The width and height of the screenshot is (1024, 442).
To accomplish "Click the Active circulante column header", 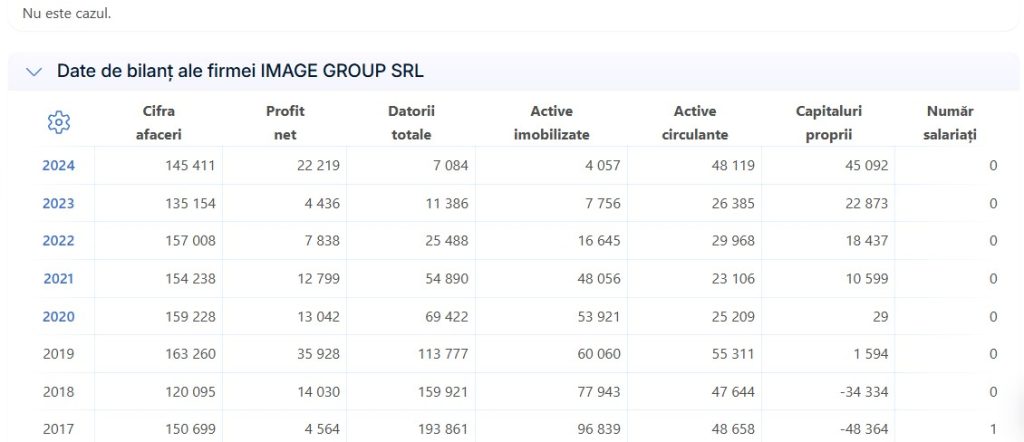I will tap(695, 123).
